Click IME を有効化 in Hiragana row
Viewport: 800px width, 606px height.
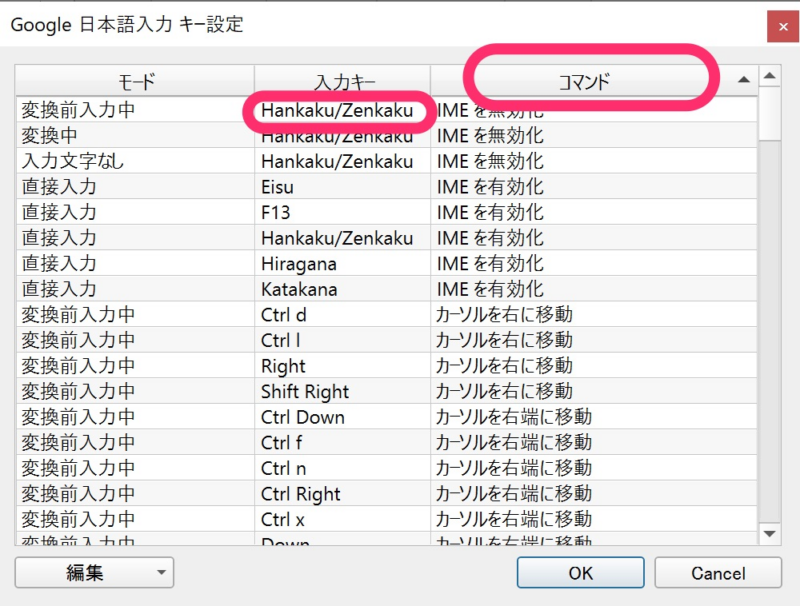[594, 264]
